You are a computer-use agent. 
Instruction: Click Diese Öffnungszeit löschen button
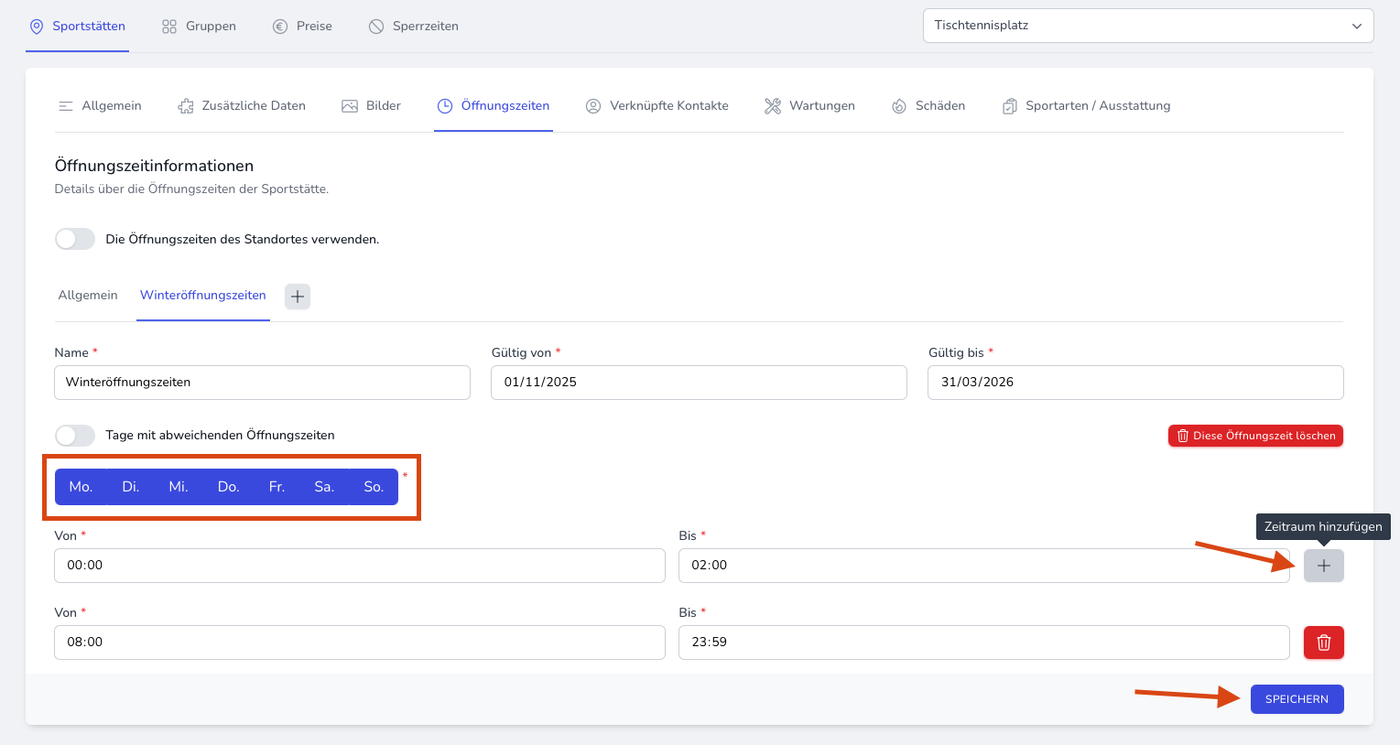click(1255, 436)
